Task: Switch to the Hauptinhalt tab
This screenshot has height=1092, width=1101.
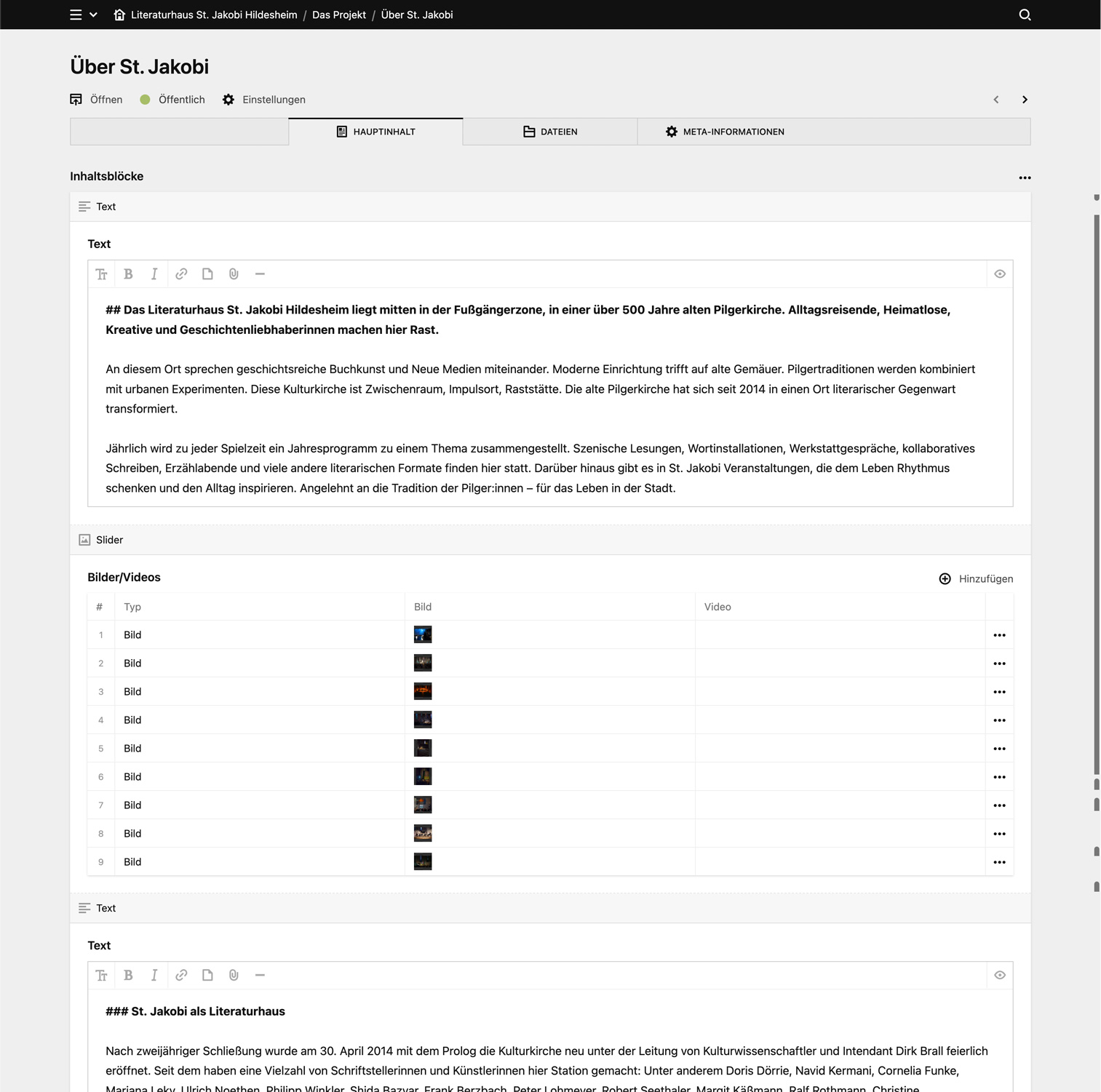Action: point(375,132)
